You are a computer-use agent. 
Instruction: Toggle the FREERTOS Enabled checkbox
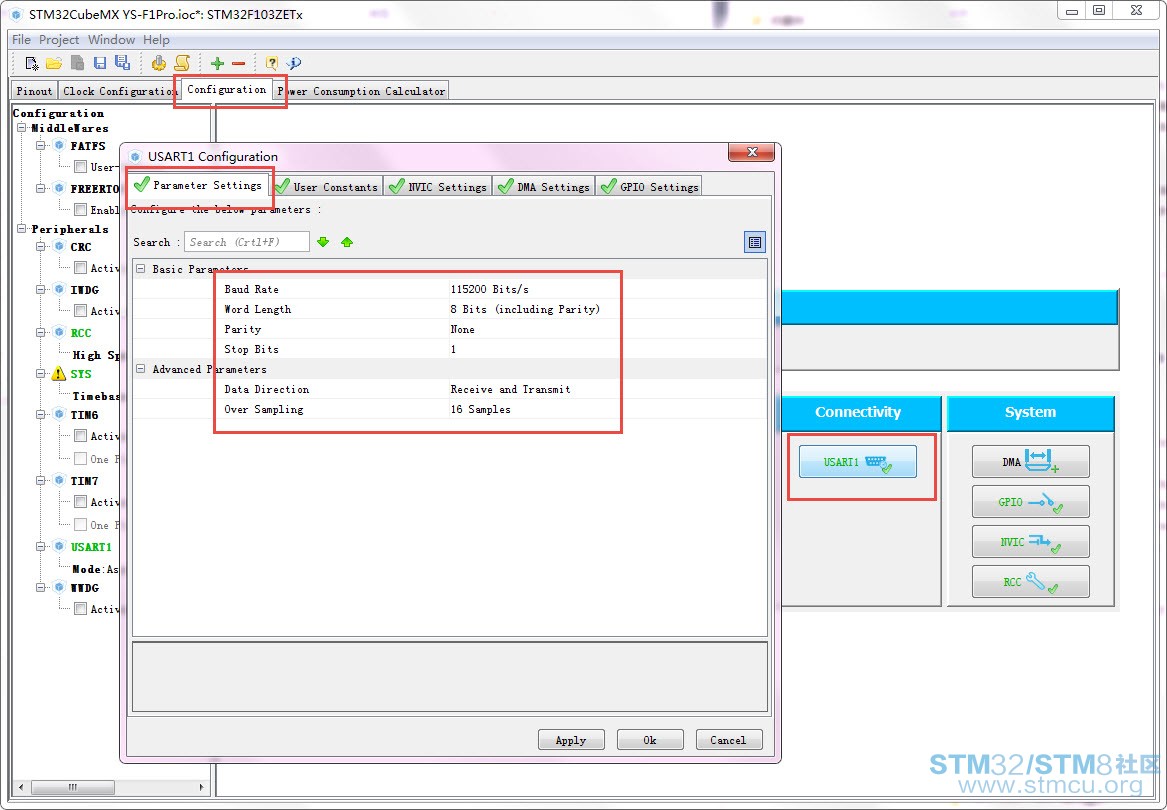[80, 210]
